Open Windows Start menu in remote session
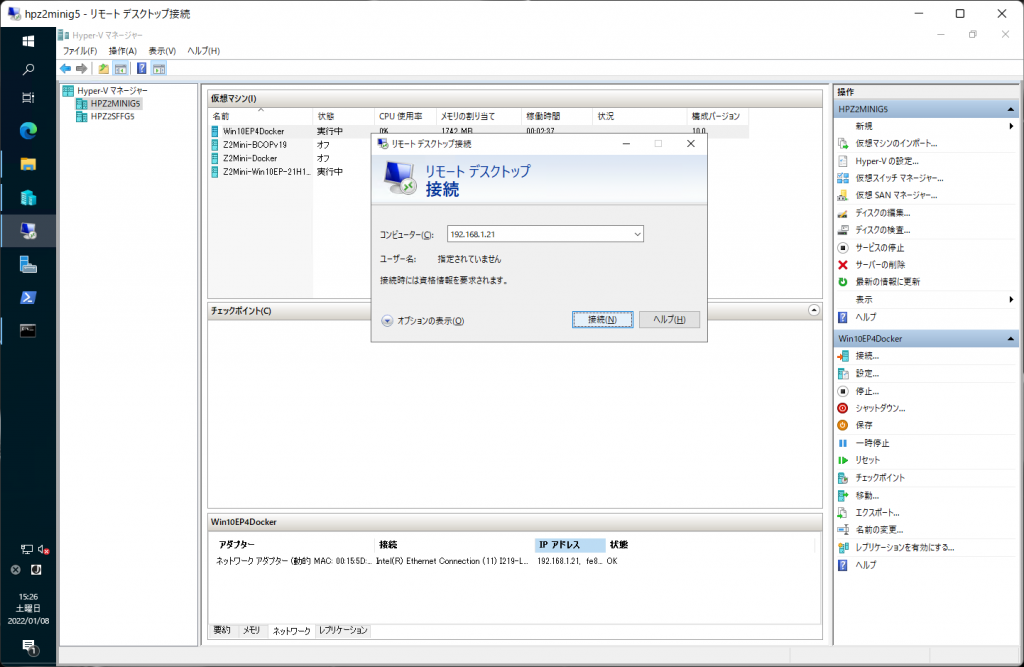Screen dimensions: 1024x667 click(x=28, y=41)
